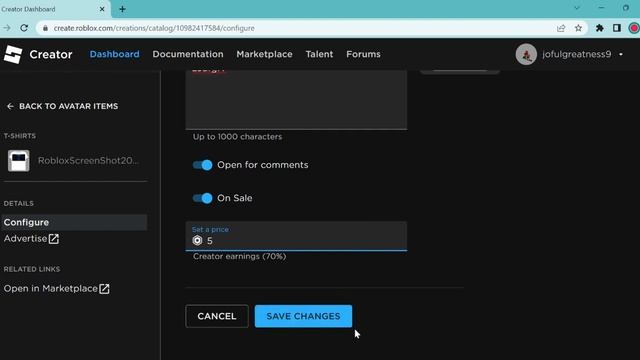Click the RobloxScreenShot20... item name
Screen dimensions: 640x360
88,160
